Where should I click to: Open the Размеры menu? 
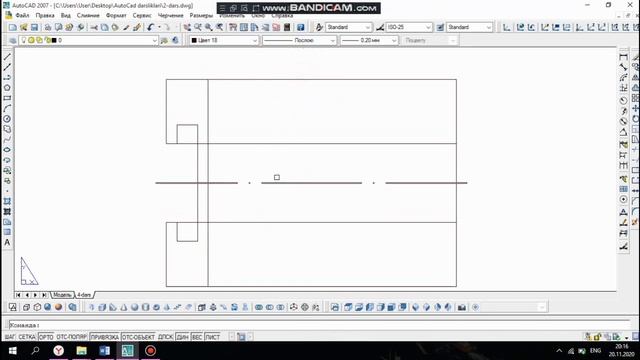(x=201, y=16)
